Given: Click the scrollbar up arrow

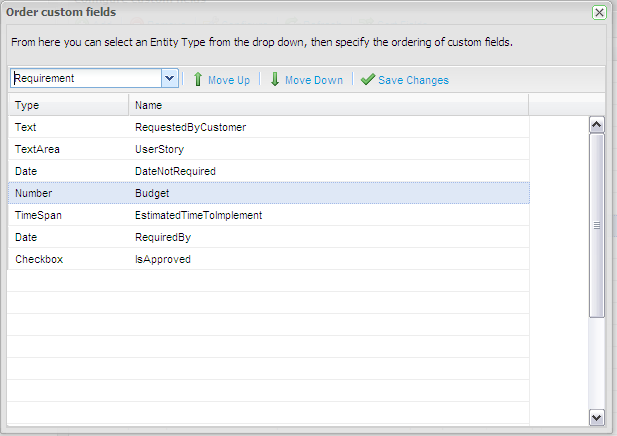Looking at the screenshot, I should coord(597,125).
